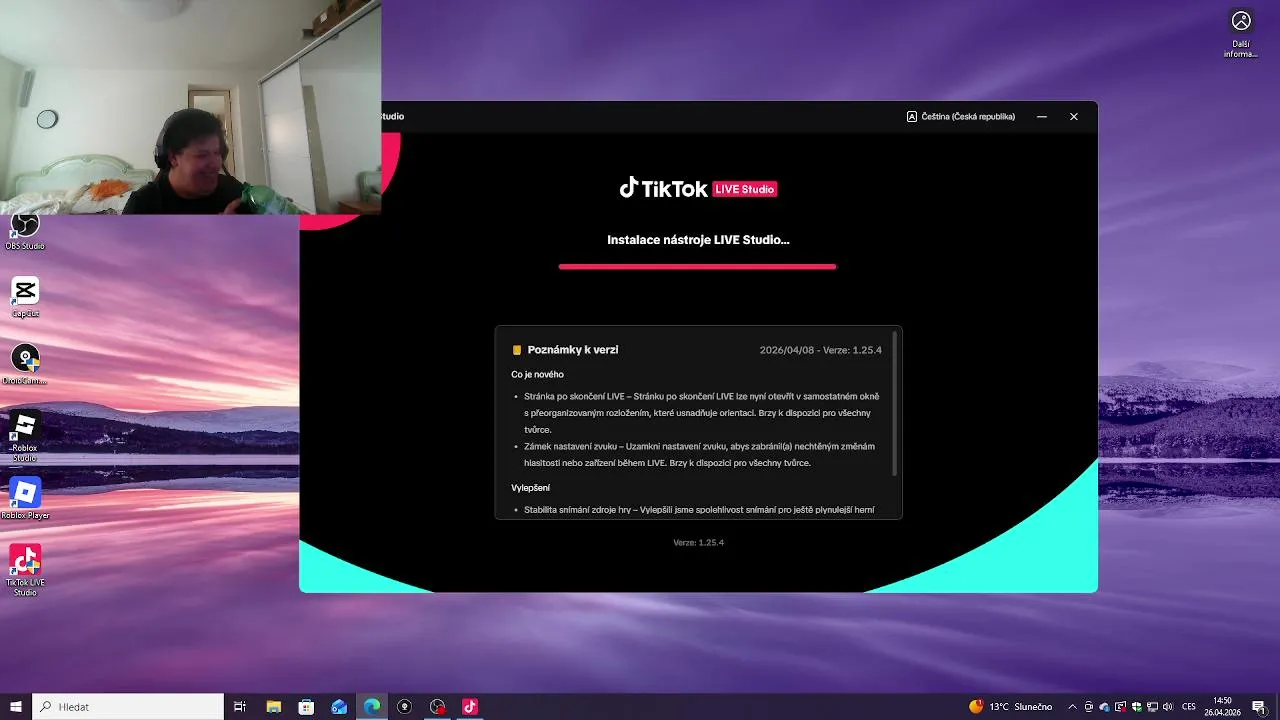
Task: Open the Roblox Player desktop shortcut
Action: (x=25, y=498)
